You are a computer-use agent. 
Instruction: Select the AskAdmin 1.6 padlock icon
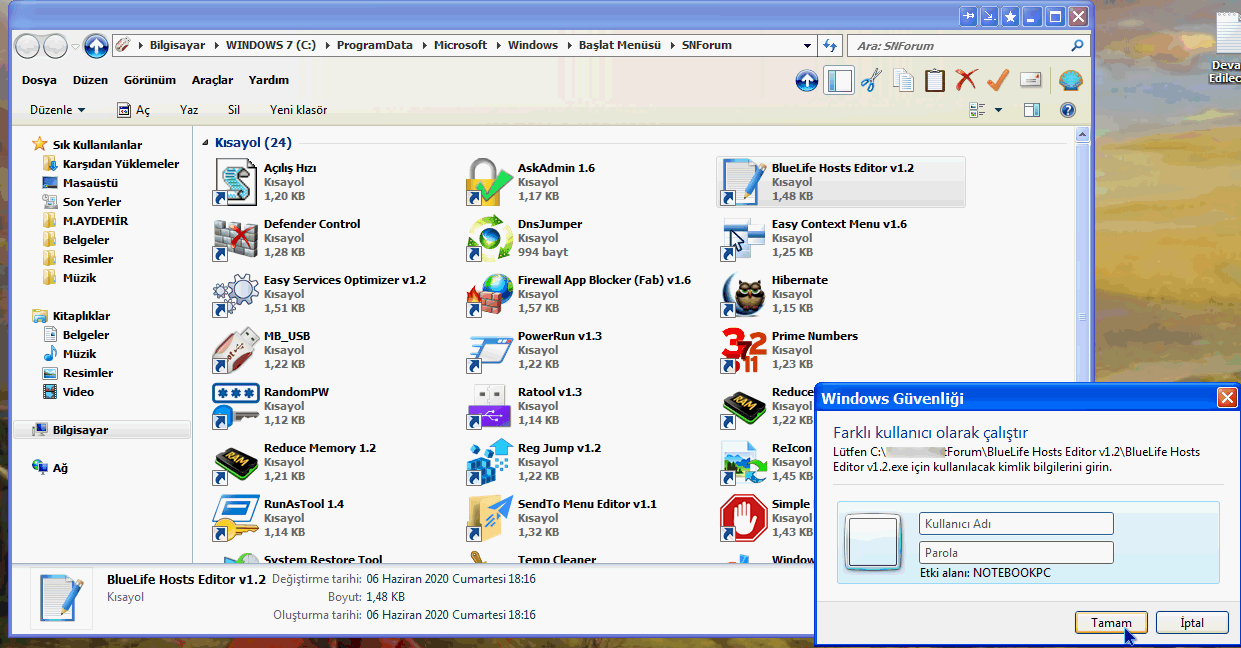[x=490, y=183]
